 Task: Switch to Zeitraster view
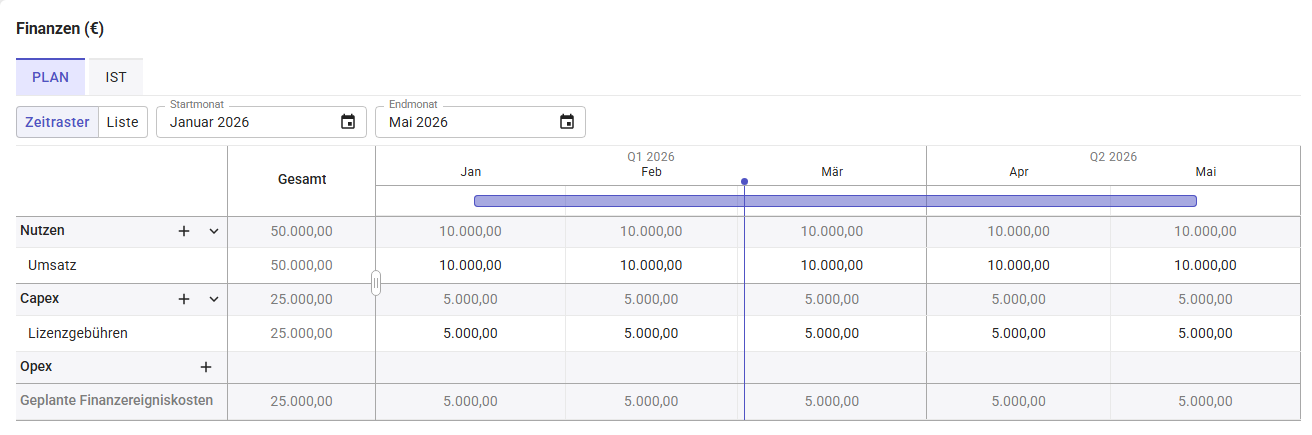pyautogui.click(x=57, y=122)
